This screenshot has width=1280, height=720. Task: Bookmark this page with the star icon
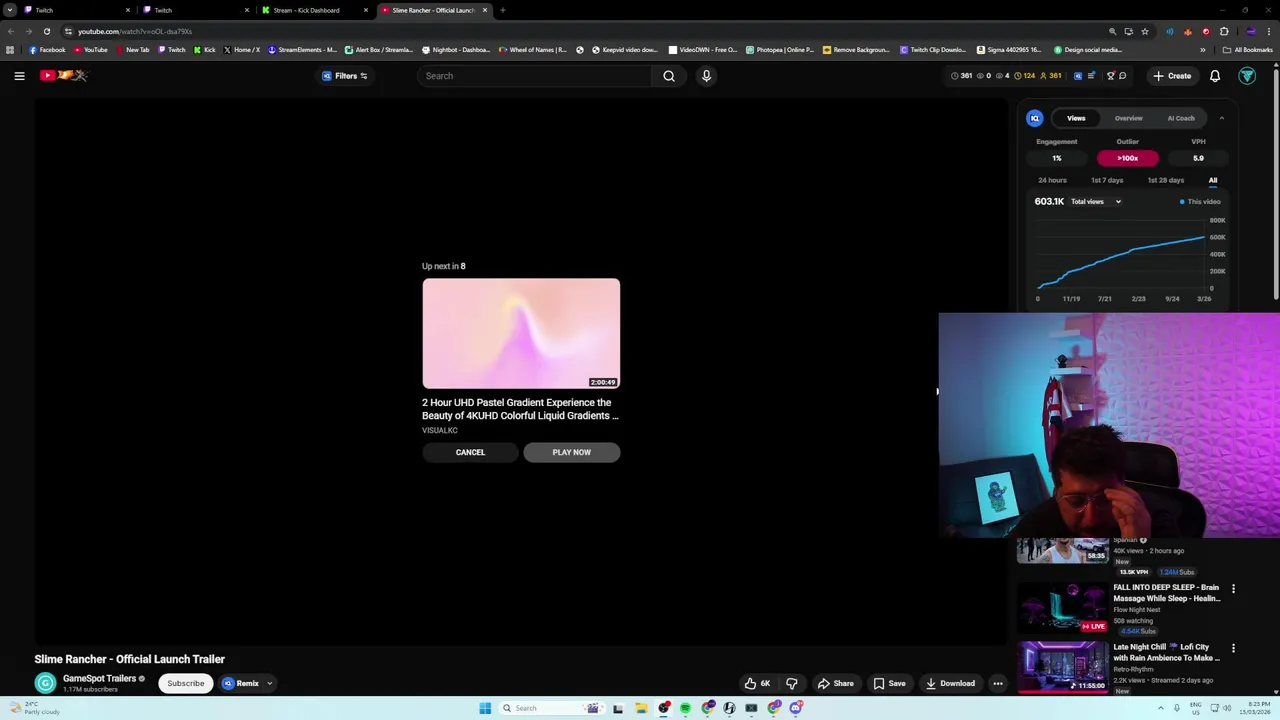click(1145, 31)
